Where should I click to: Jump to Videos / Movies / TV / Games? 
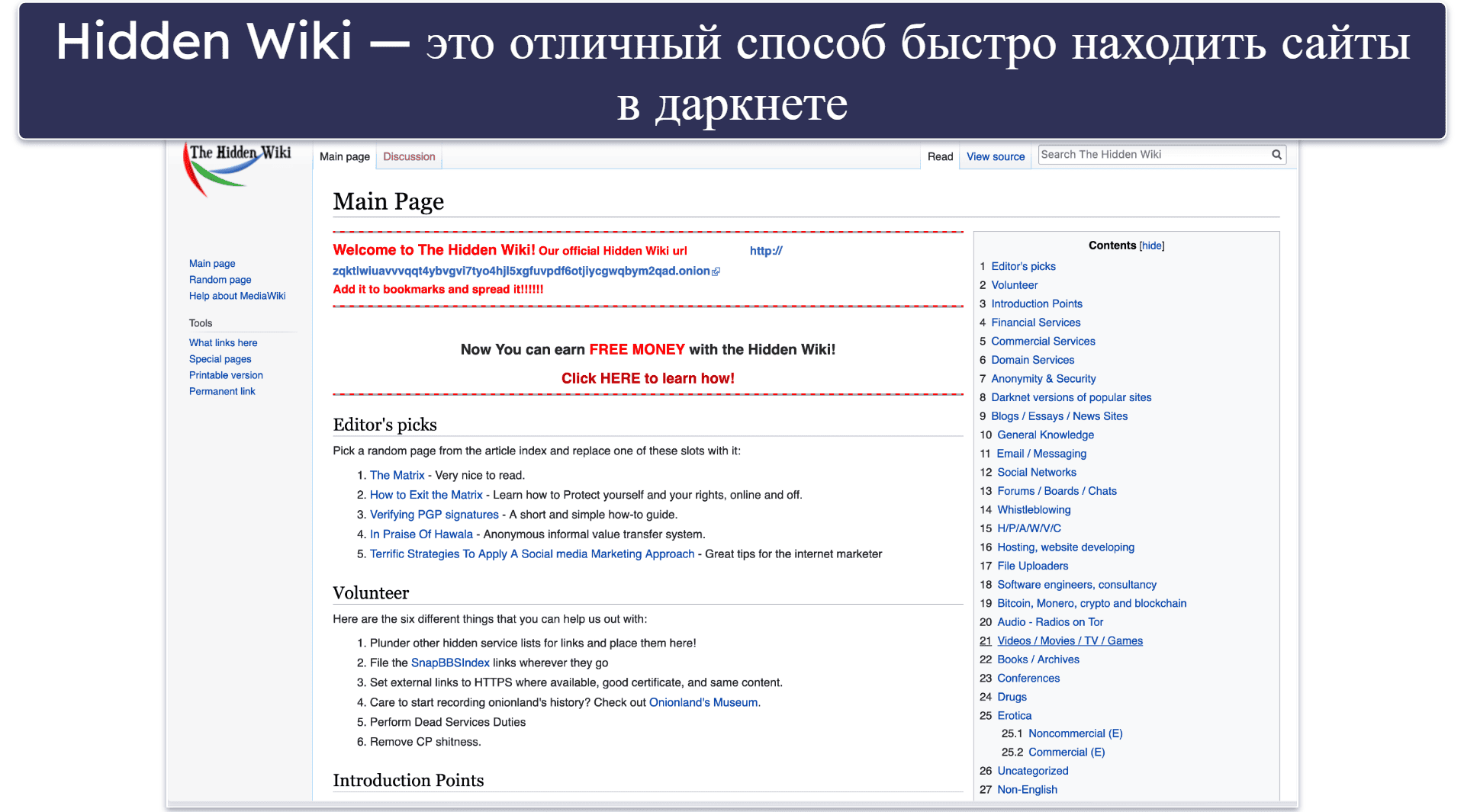[x=1070, y=641]
